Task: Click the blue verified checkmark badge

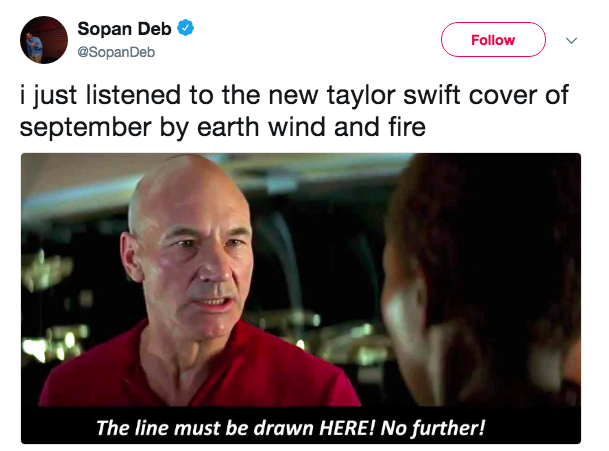Action: [185, 28]
